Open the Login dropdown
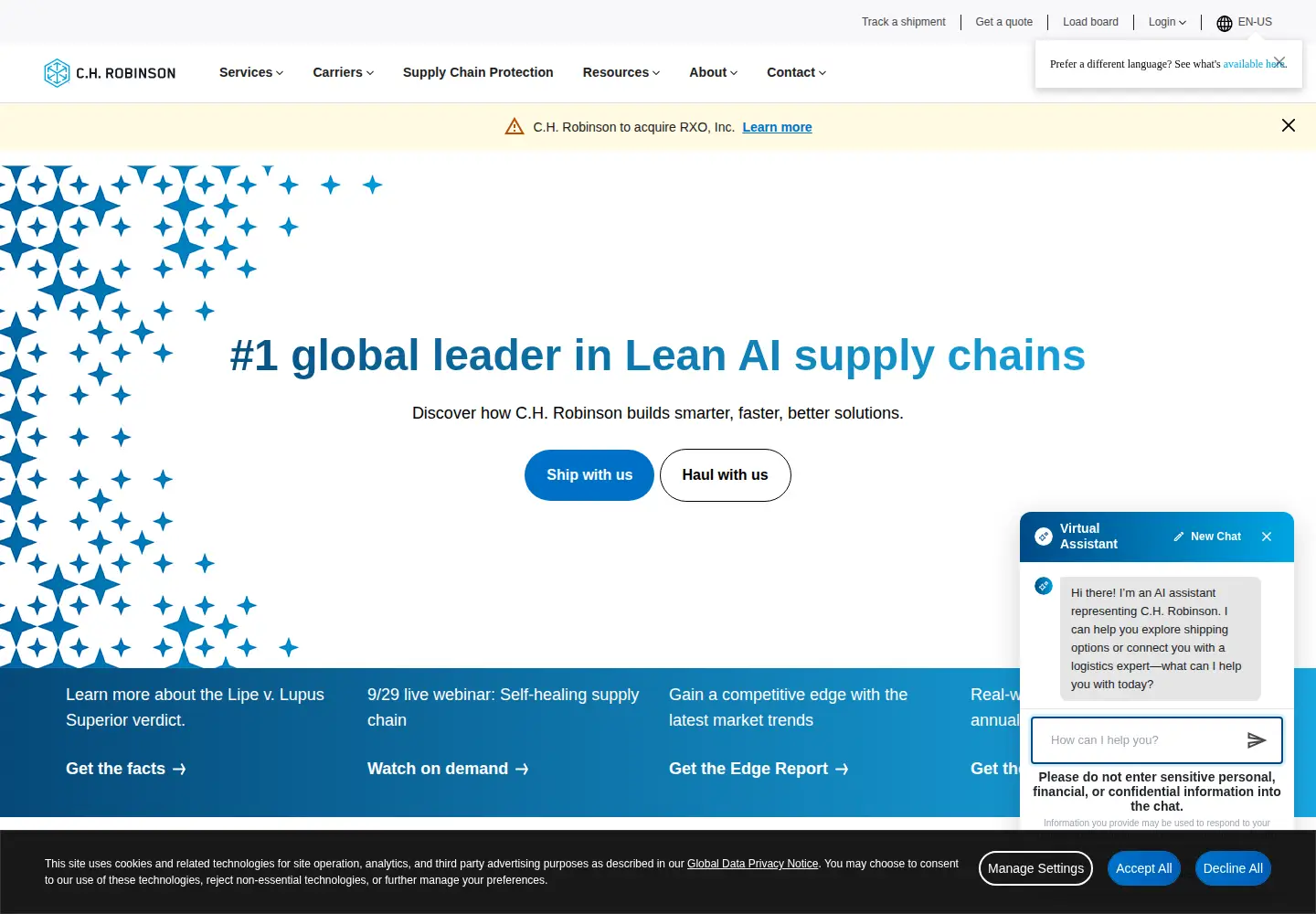Viewport: 1316px width, 914px height. 1168,22
